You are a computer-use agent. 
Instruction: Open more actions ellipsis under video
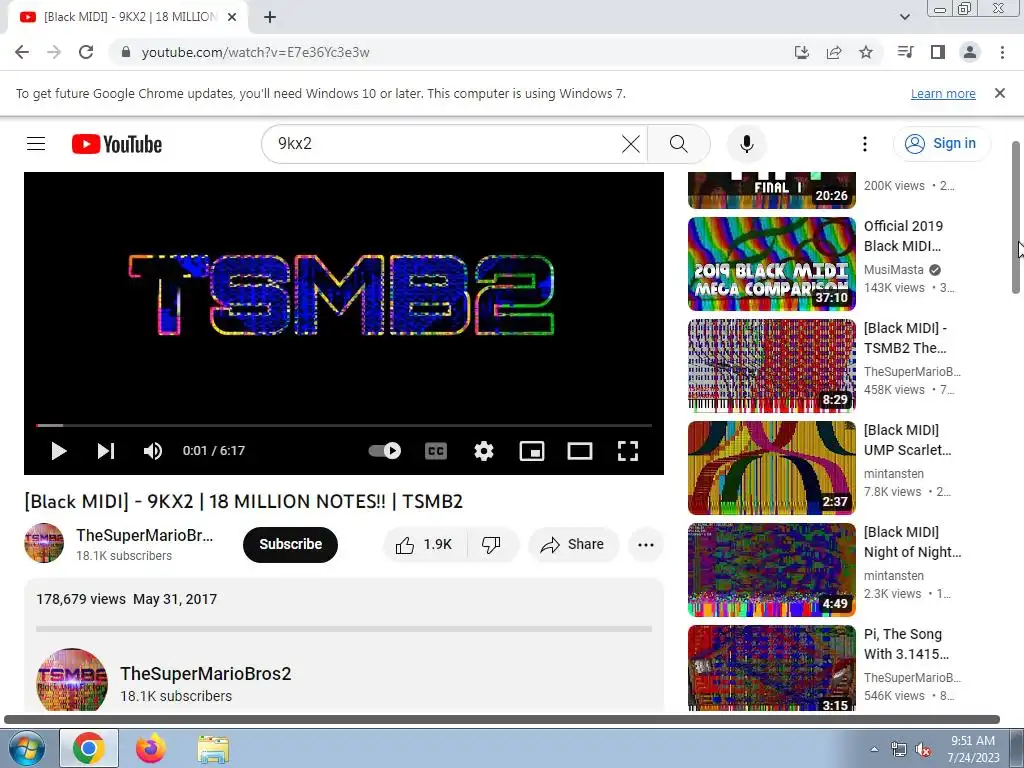point(645,544)
